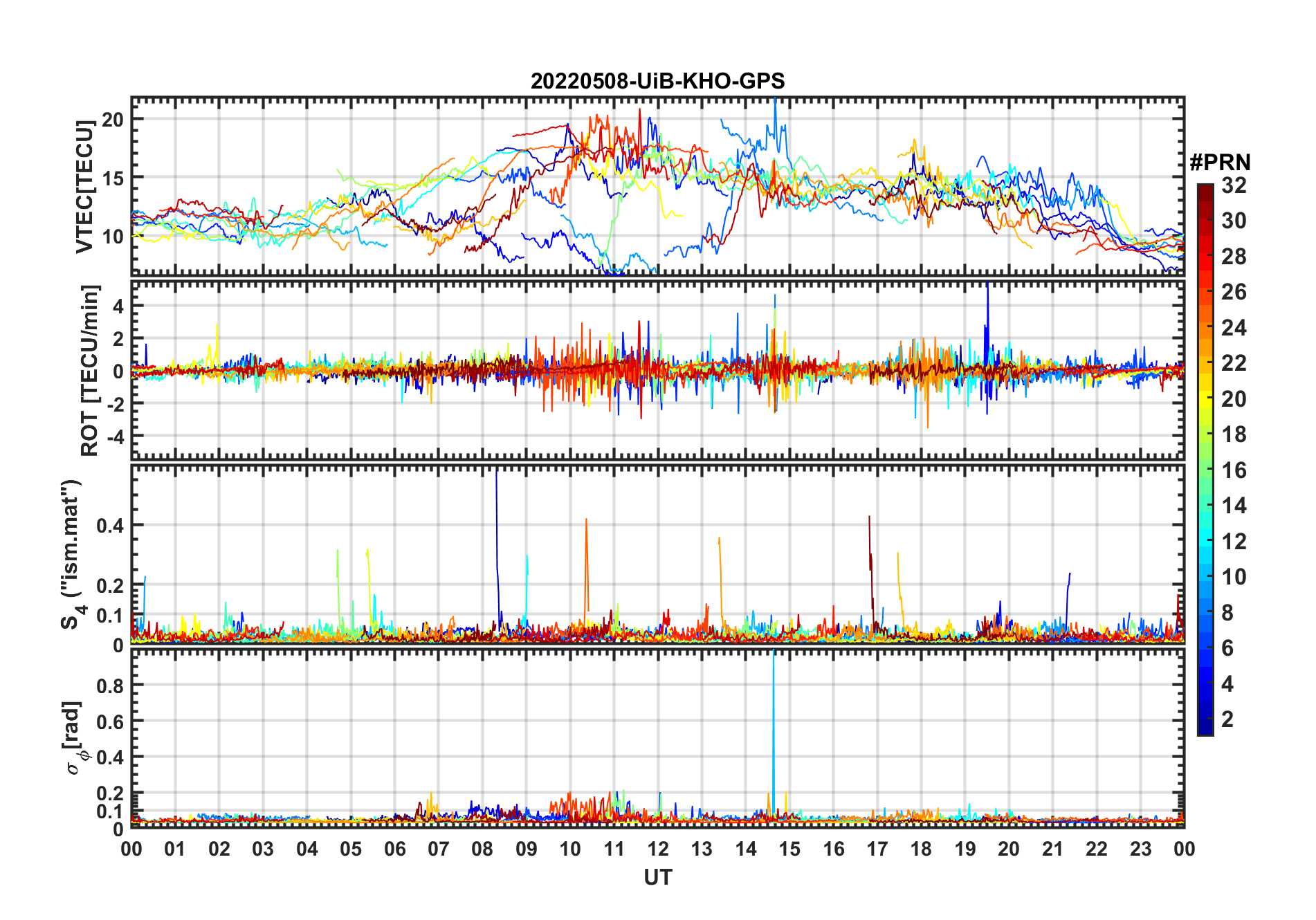This screenshot has height=920, width=1316.
Task: Select the VTEC[TECU] y-axis label
Action: (x=84, y=187)
